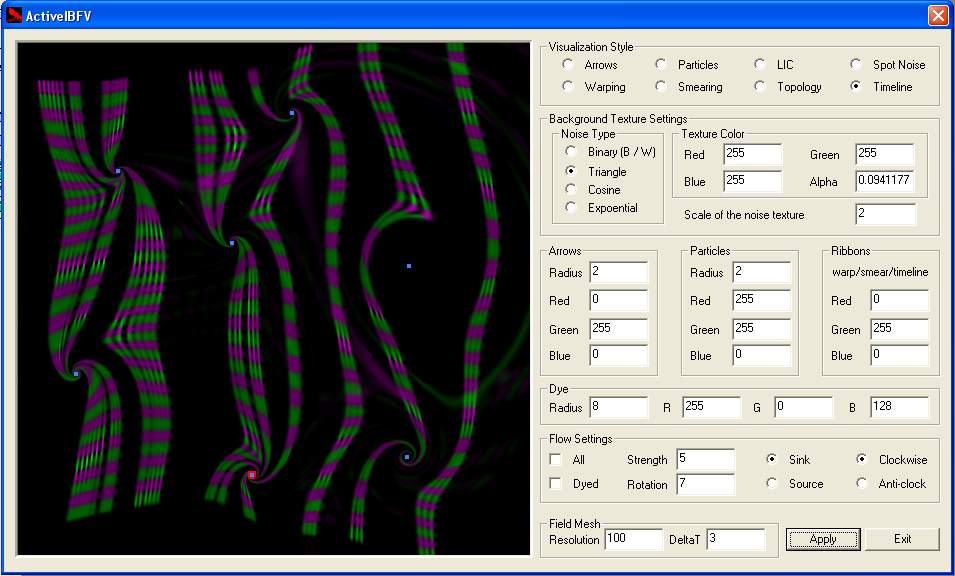Click the noise texture scale field
Screen dimensions: 955x576
coord(884,215)
